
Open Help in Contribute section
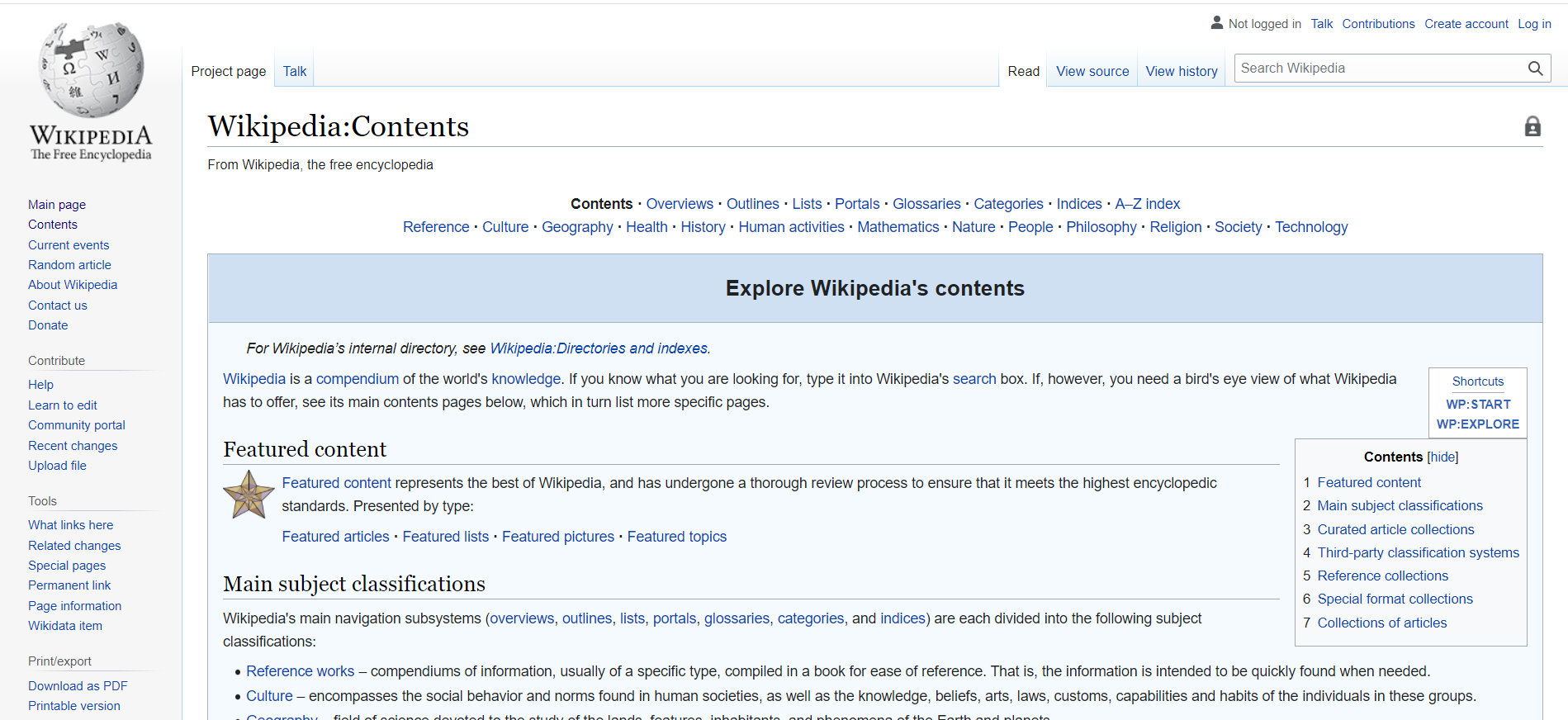(40, 385)
